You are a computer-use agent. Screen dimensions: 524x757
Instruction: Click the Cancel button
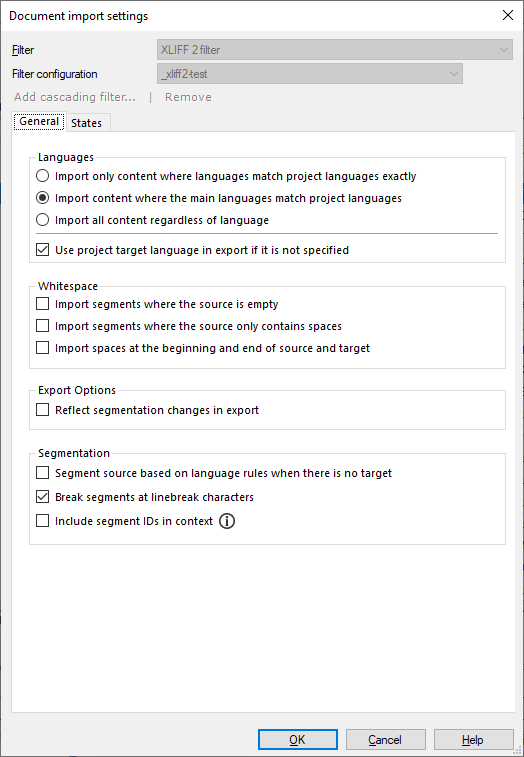click(x=385, y=740)
